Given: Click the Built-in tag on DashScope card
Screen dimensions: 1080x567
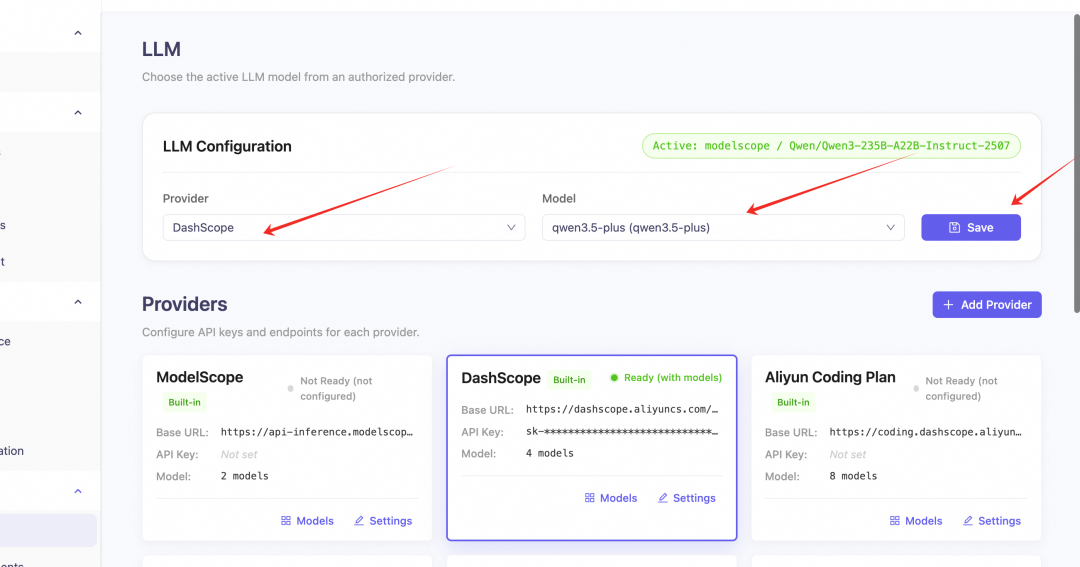Looking at the screenshot, I should point(569,380).
